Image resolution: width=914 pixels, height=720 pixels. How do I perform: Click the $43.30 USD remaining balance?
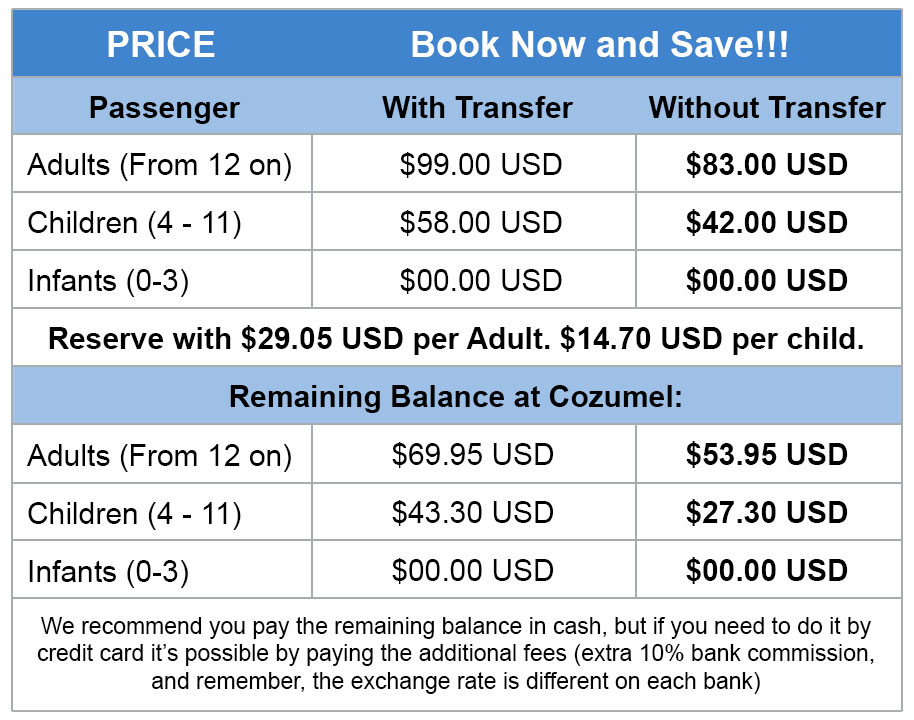pos(473,513)
